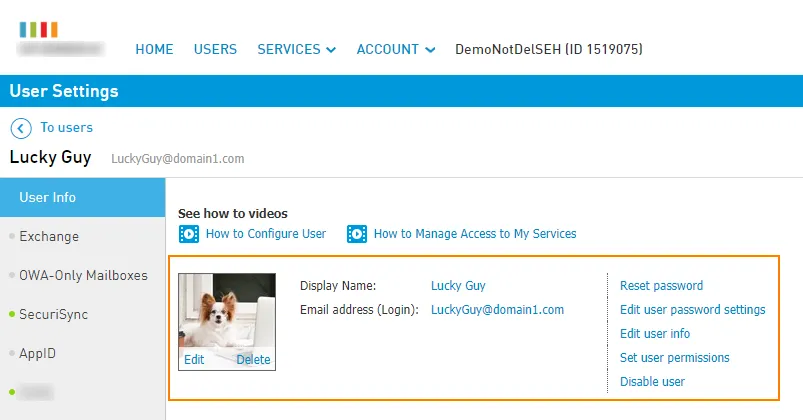
Task: Open the SERVICES menu label
Action: coord(289,49)
